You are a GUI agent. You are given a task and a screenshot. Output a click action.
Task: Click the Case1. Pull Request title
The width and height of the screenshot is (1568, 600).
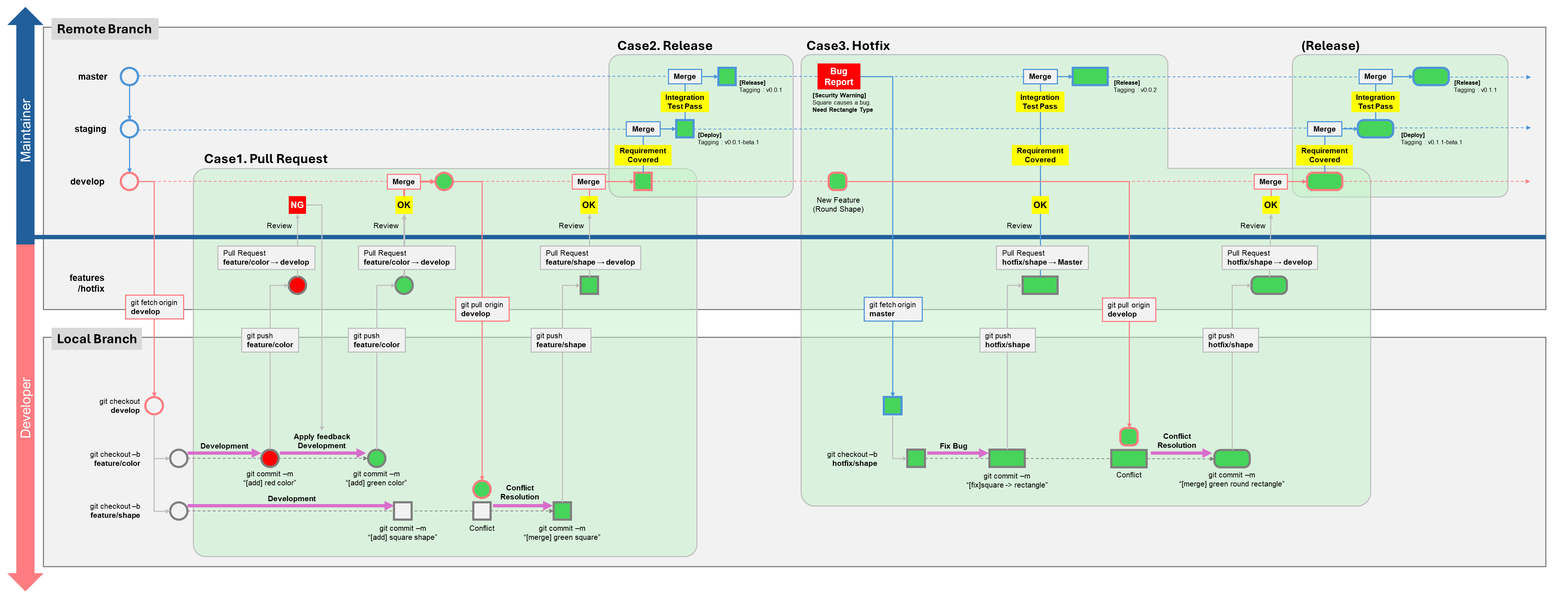265,159
